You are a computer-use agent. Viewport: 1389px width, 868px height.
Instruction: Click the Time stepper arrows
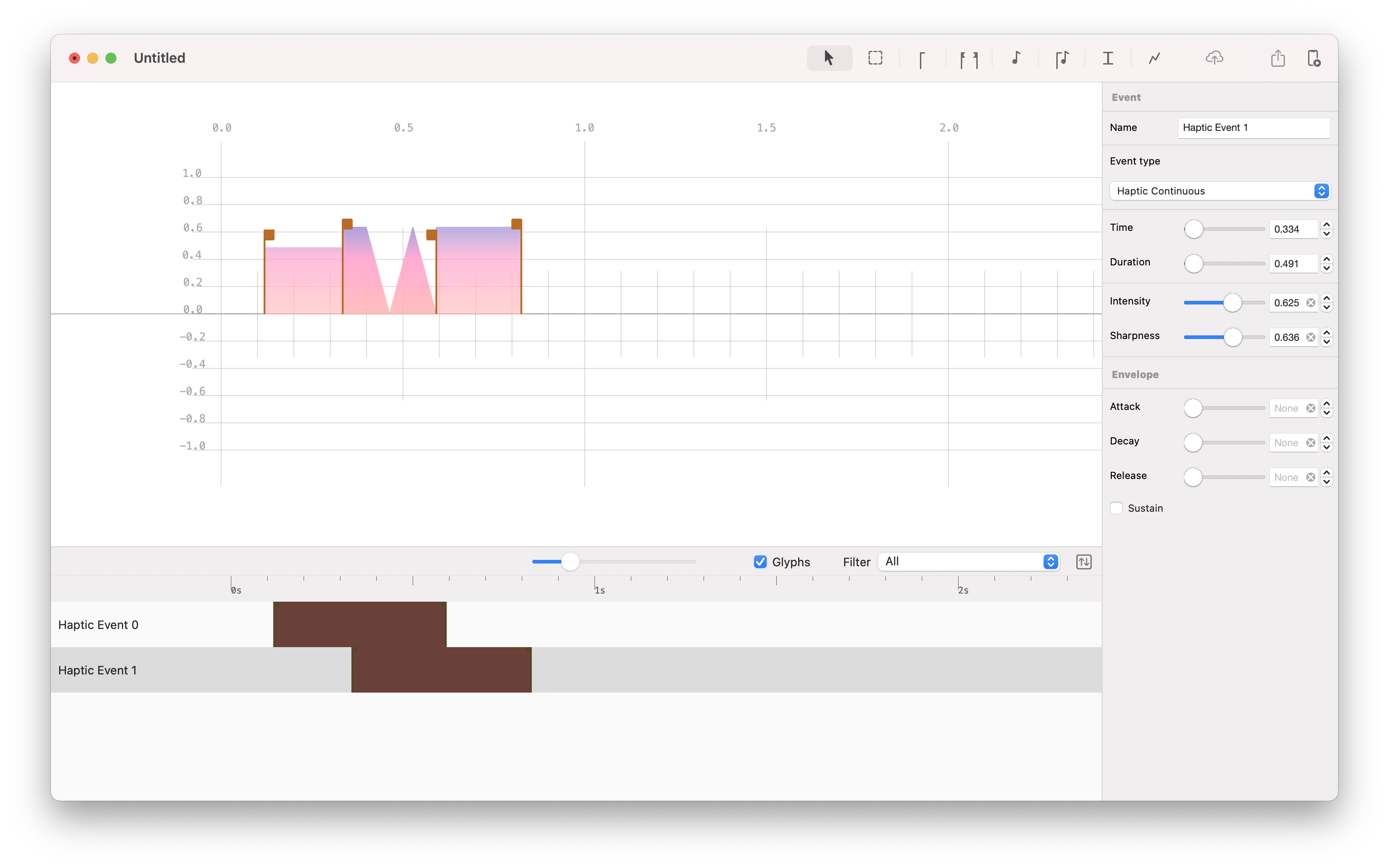[x=1326, y=229]
